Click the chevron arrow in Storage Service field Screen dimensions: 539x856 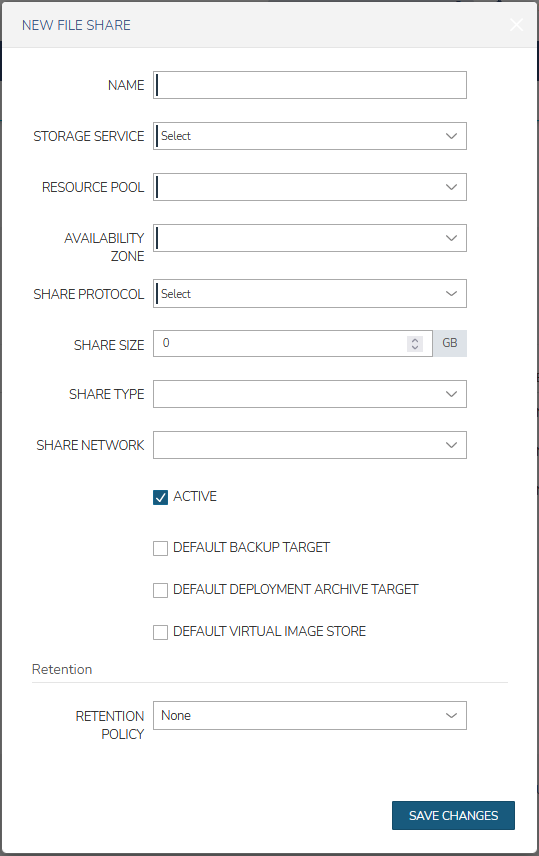pyautogui.click(x=451, y=136)
